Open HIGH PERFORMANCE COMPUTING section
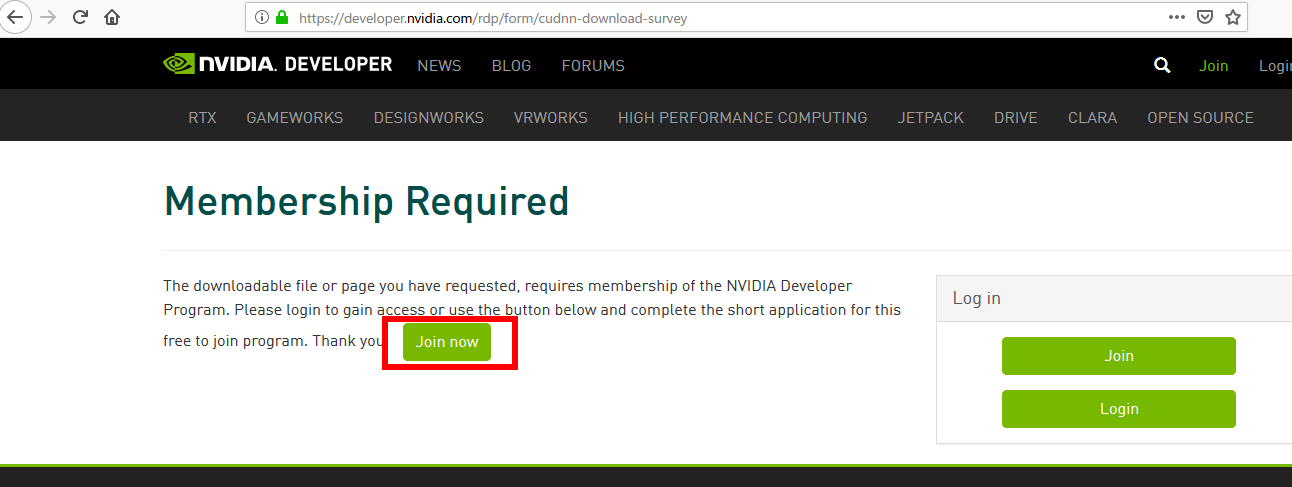 pyautogui.click(x=743, y=117)
